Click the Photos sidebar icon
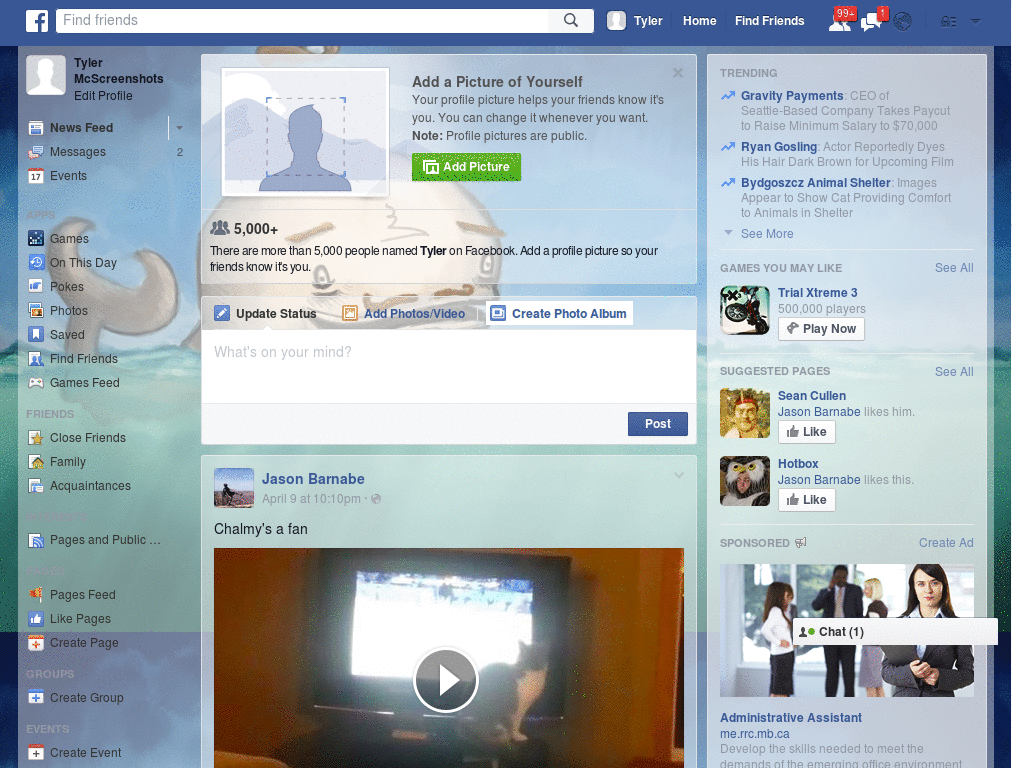 (36, 311)
